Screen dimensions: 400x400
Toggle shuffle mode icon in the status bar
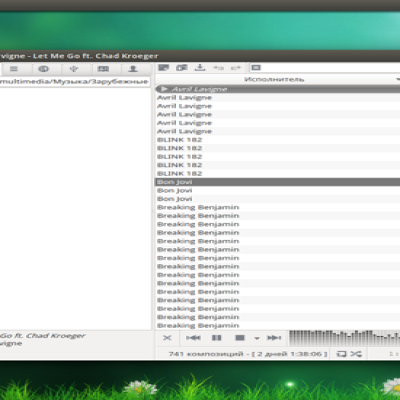click(x=356, y=354)
